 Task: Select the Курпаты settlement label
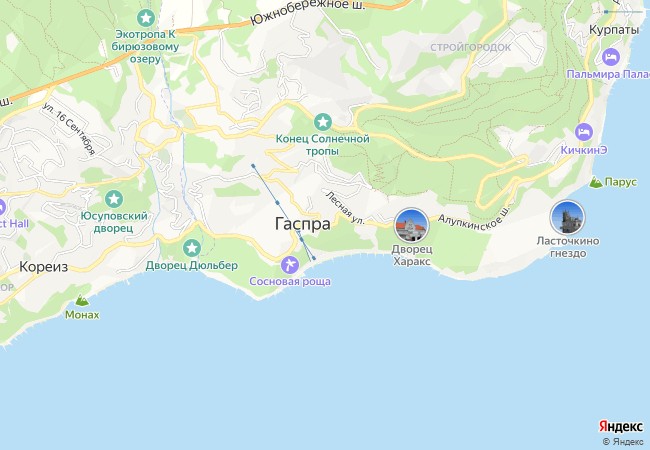pos(614,30)
